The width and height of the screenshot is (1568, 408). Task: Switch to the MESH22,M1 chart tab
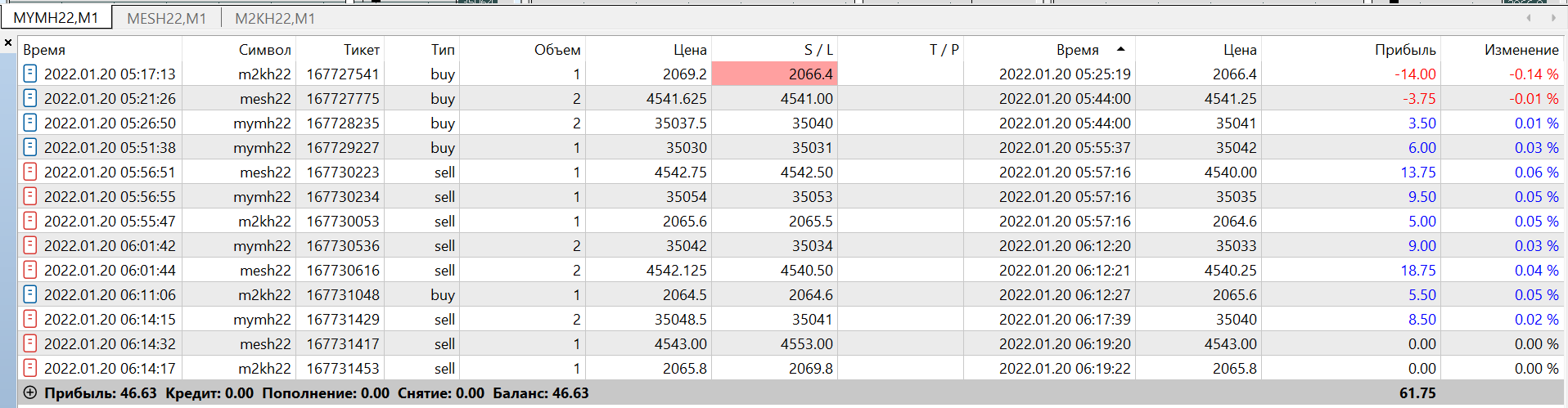[166, 18]
